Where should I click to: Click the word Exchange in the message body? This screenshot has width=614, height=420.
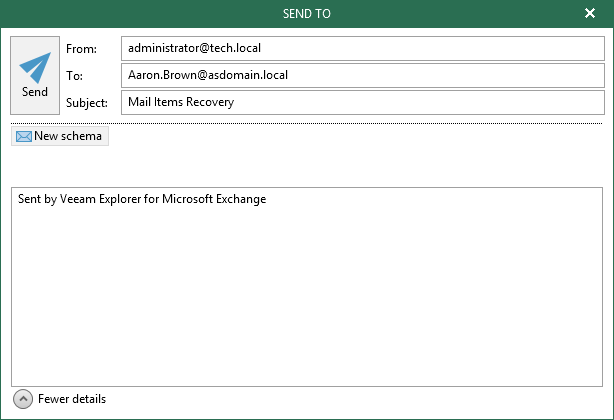tap(241, 199)
